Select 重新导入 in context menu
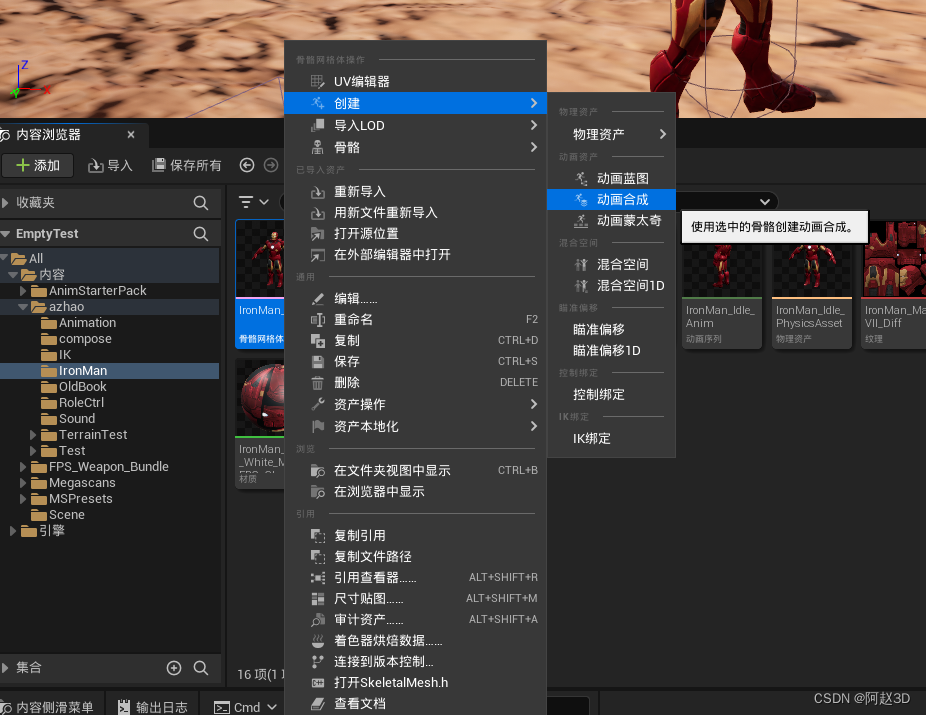 (x=415, y=191)
